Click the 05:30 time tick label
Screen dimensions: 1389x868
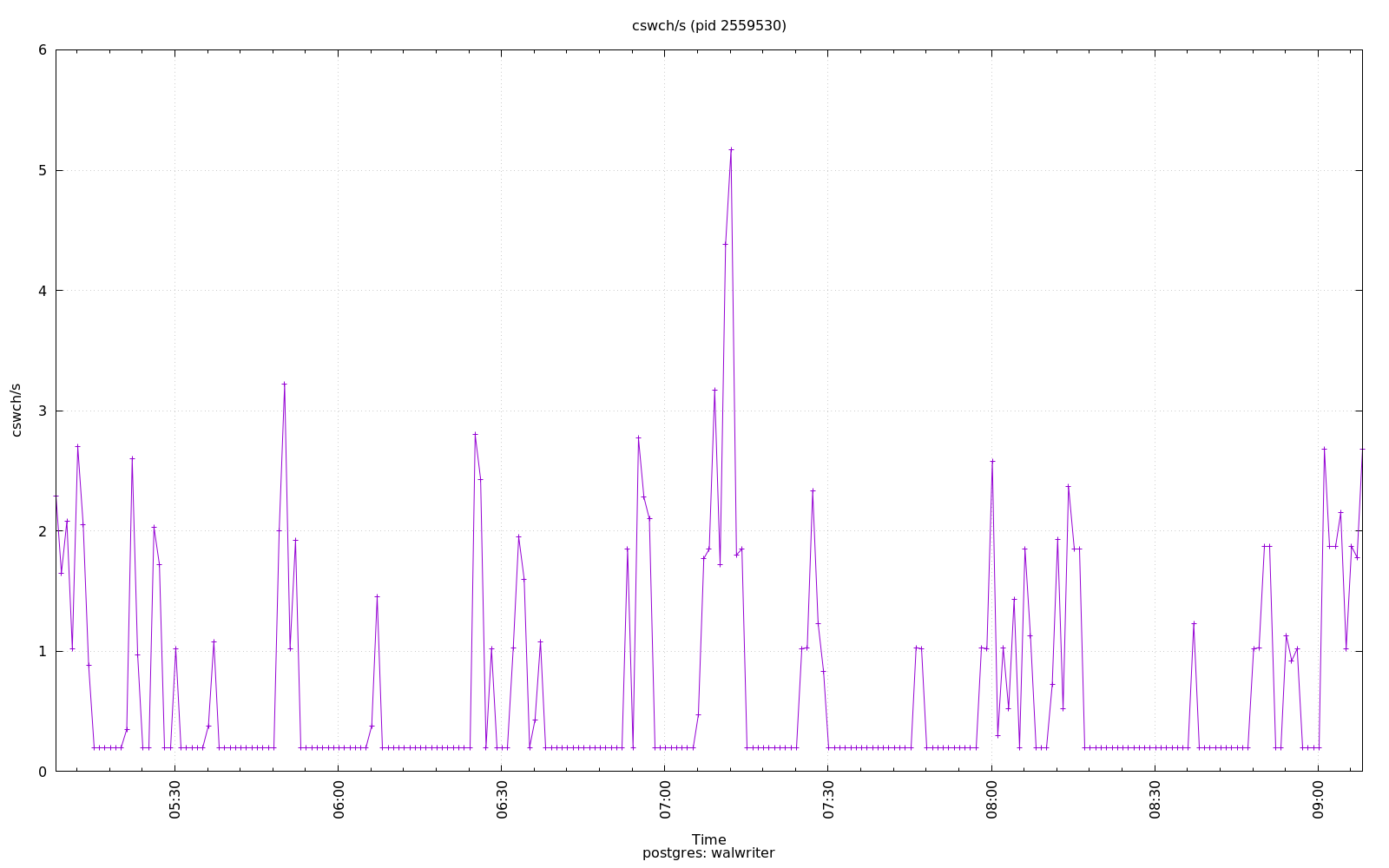(x=175, y=801)
